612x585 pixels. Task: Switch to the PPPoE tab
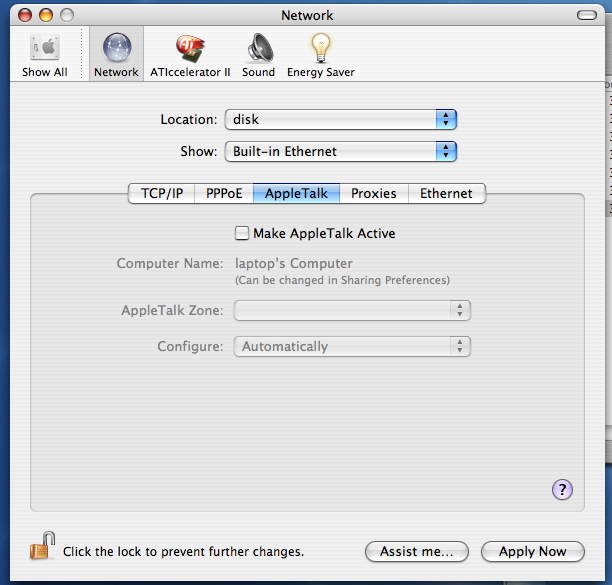coord(224,193)
